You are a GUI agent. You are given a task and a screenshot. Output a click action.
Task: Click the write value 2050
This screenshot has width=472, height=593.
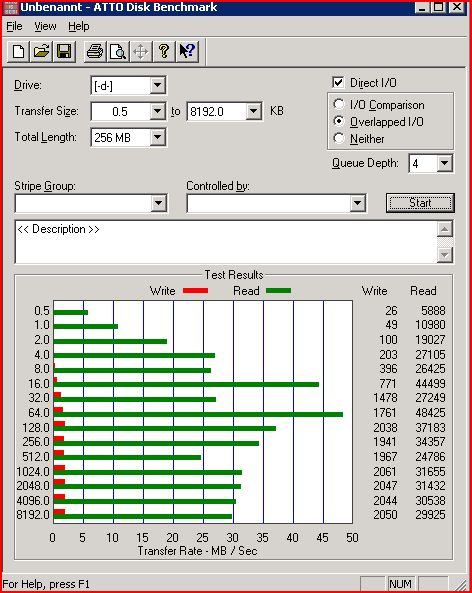[x=385, y=515]
